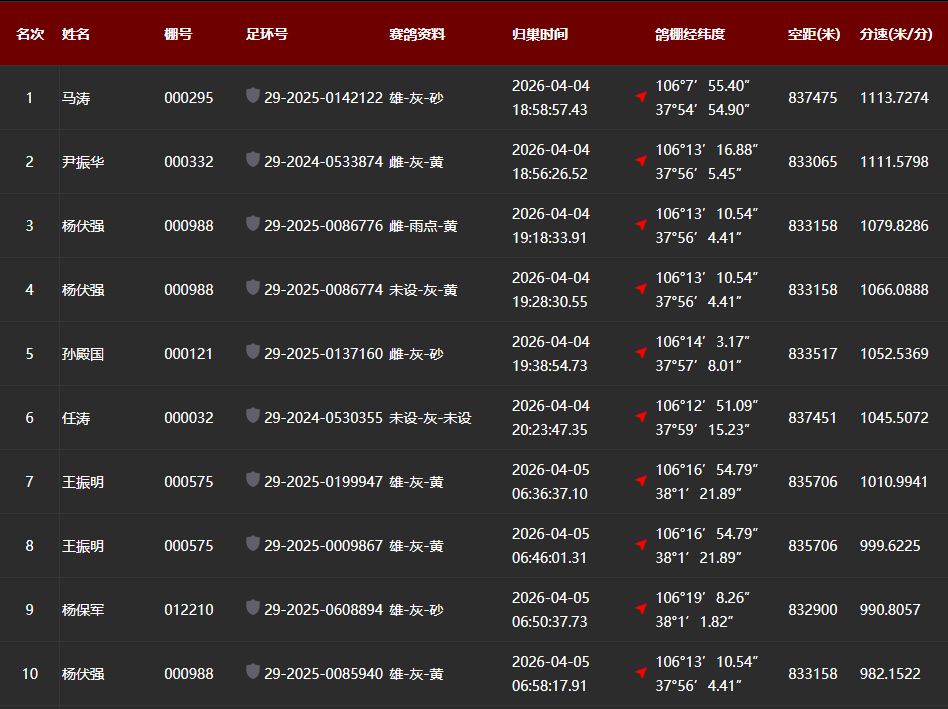Click the 名次 column header
This screenshot has width=948, height=709.
pyautogui.click(x=30, y=34)
